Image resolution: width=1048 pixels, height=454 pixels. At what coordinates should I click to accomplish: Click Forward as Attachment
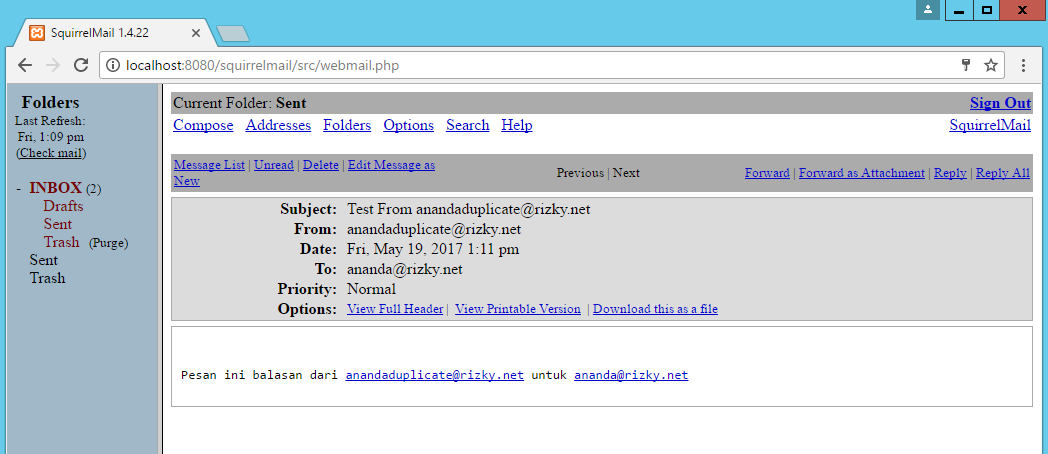[x=862, y=173]
